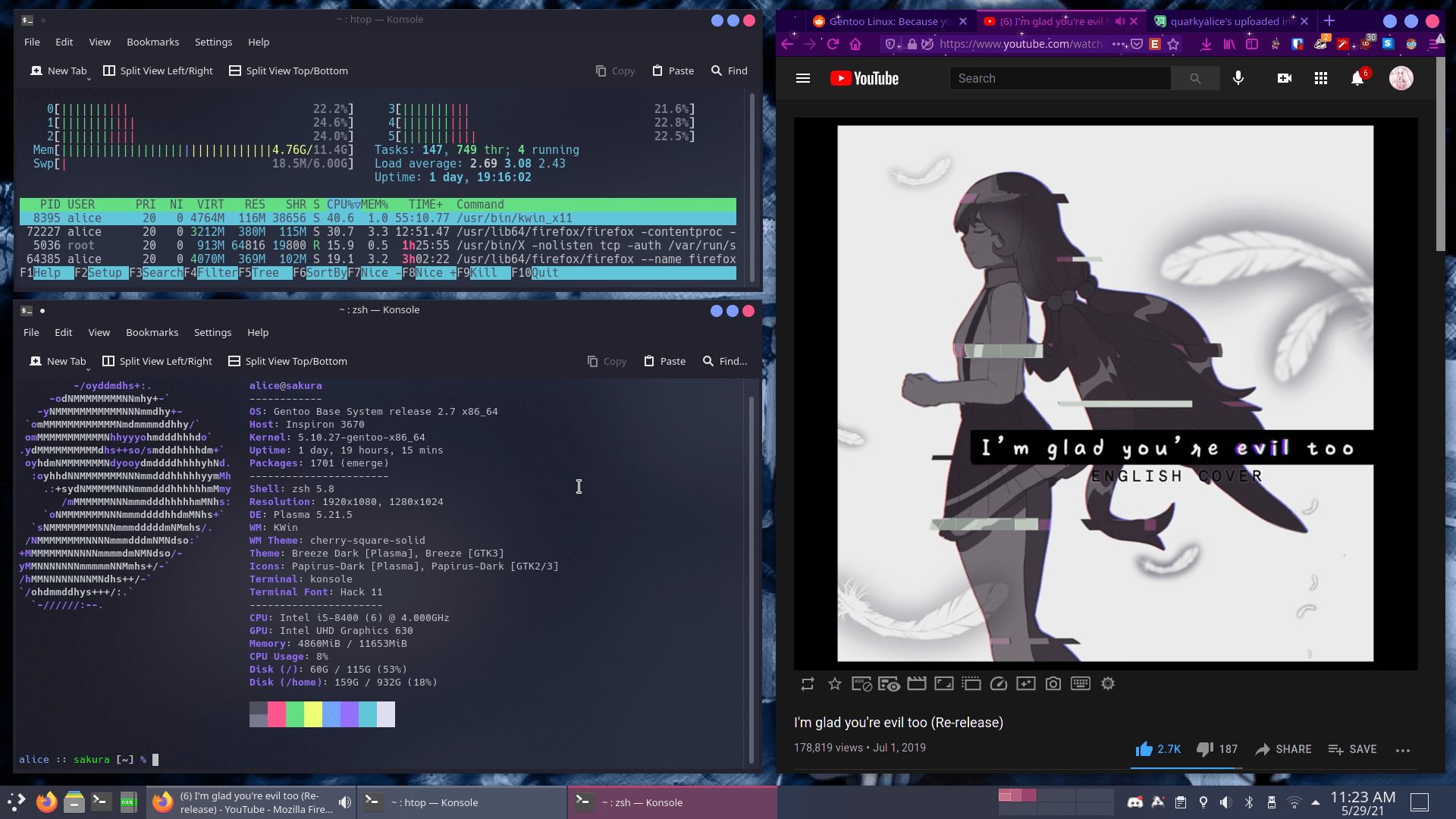Screen dimensions: 1456x819
Task: Toggle video looping with the repeat icon
Action: [x=808, y=683]
